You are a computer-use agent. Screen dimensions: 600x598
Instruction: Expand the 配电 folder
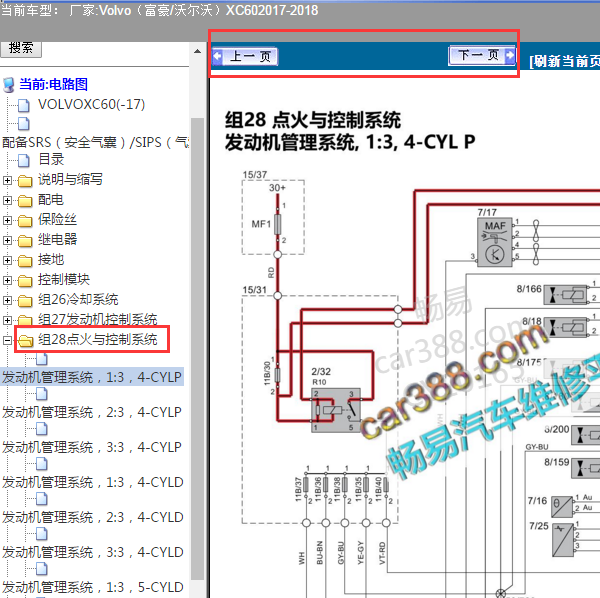[x=7, y=200]
